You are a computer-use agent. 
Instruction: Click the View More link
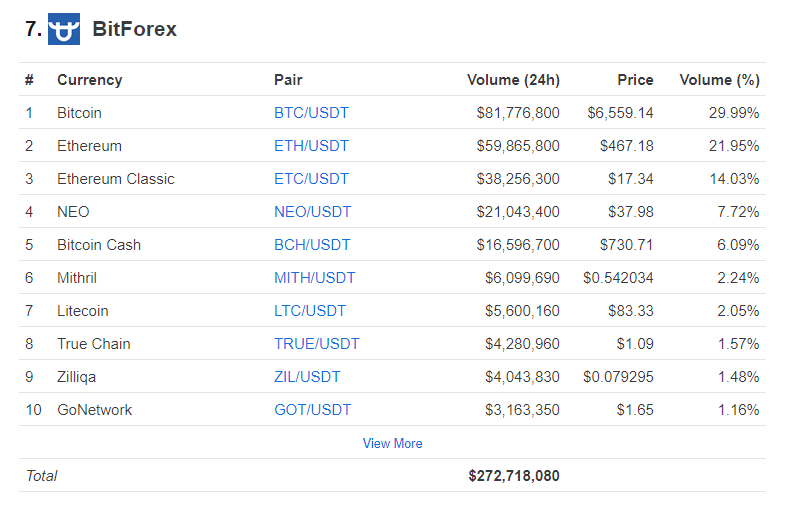[392, 443]
